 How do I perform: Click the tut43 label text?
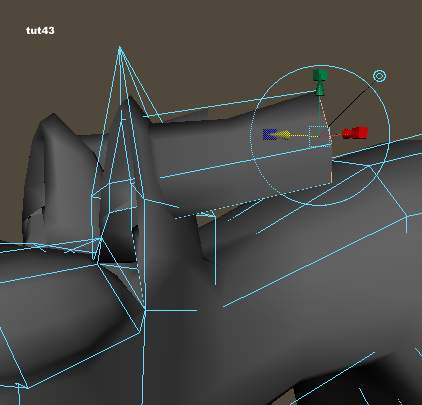click(40, 30)
